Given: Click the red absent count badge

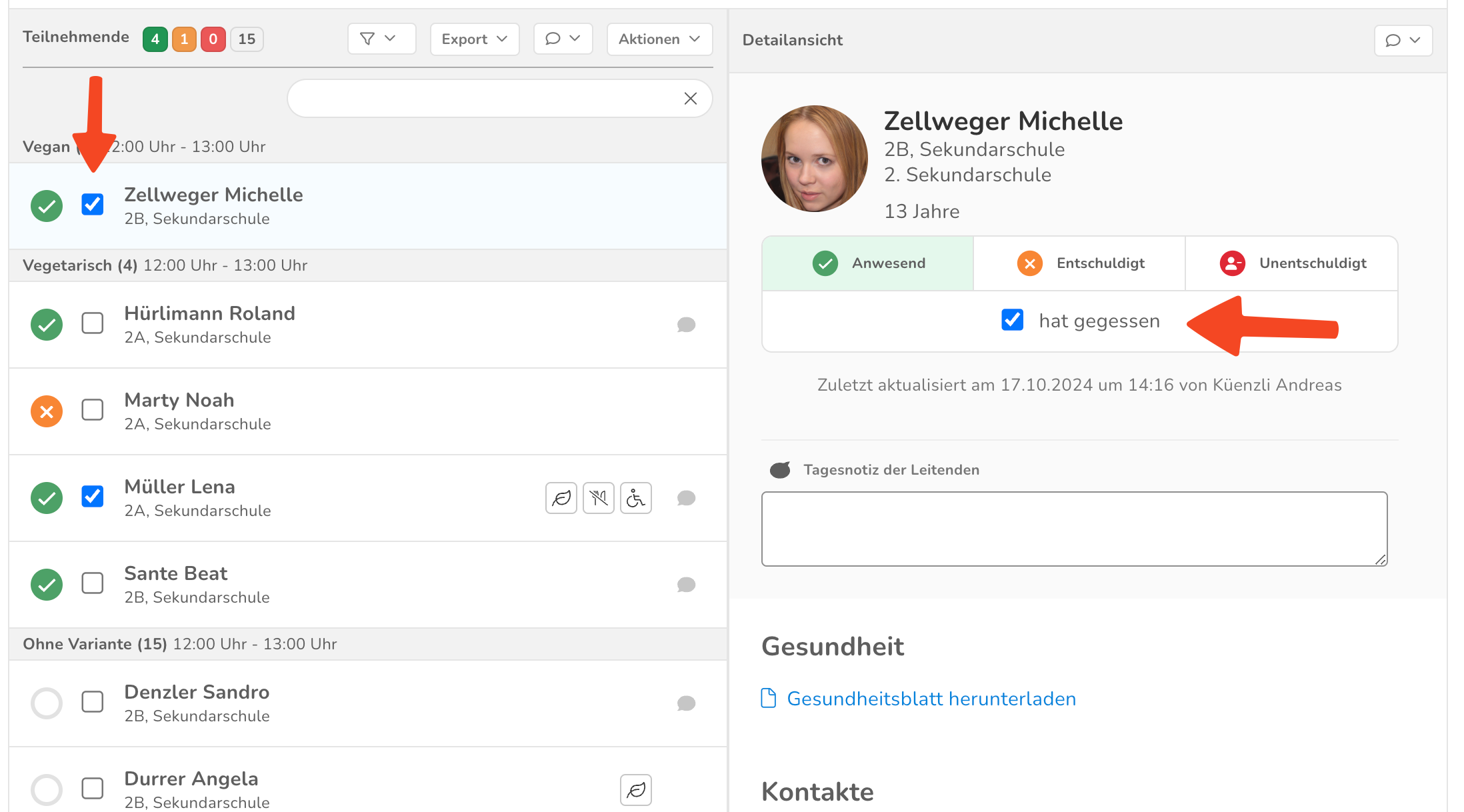Looking at the screenshot, I should click(x=213, y=39).
